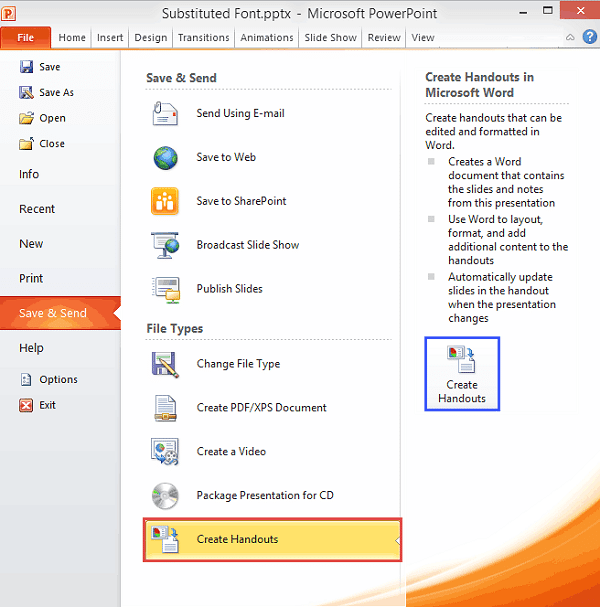Click the red Exit icon
Viewport: 600px width, 607px height.
26,405
